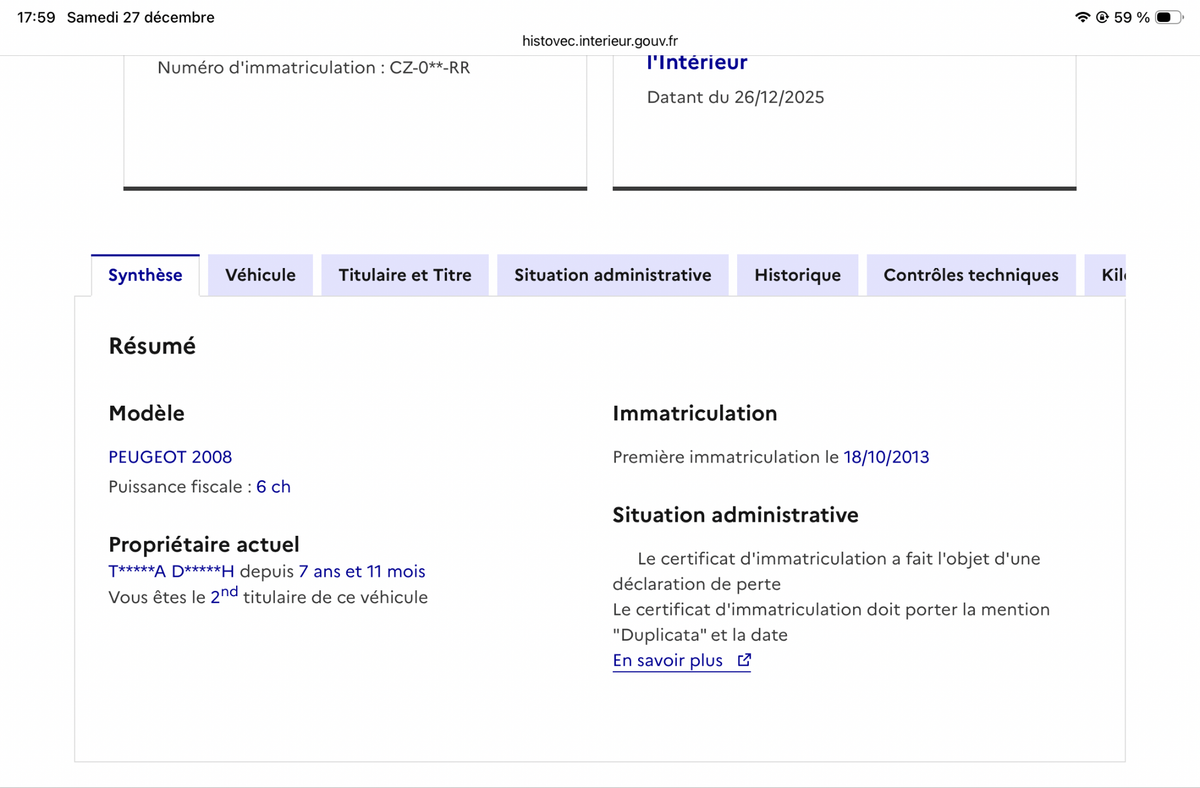Switch to the Véhicule tab

[260, 275]
